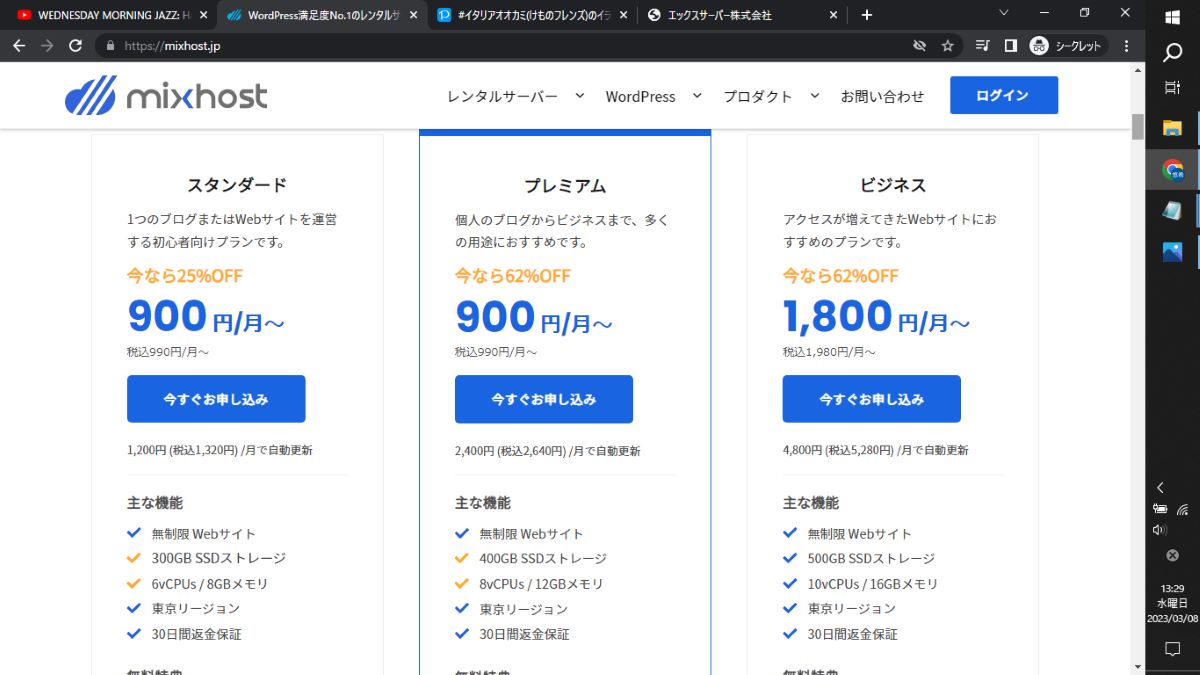Click the clock showing 13:29
Image resolution: width=1200 pixels, height=675 pixels.
point(1173,588)
